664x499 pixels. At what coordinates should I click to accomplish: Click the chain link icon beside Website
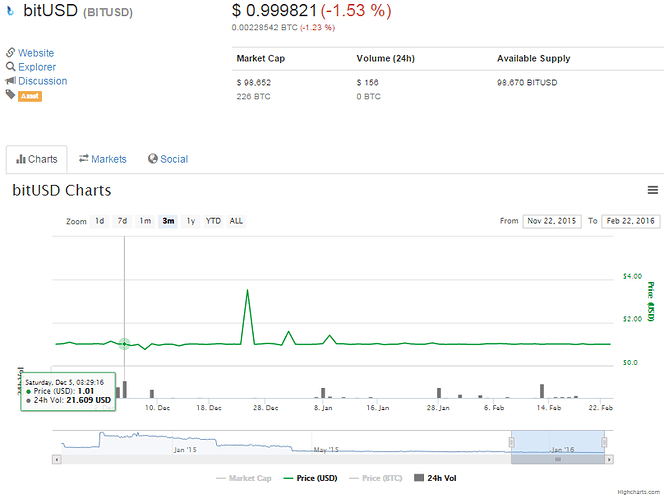pyautogui.click(x=11, y=53)
